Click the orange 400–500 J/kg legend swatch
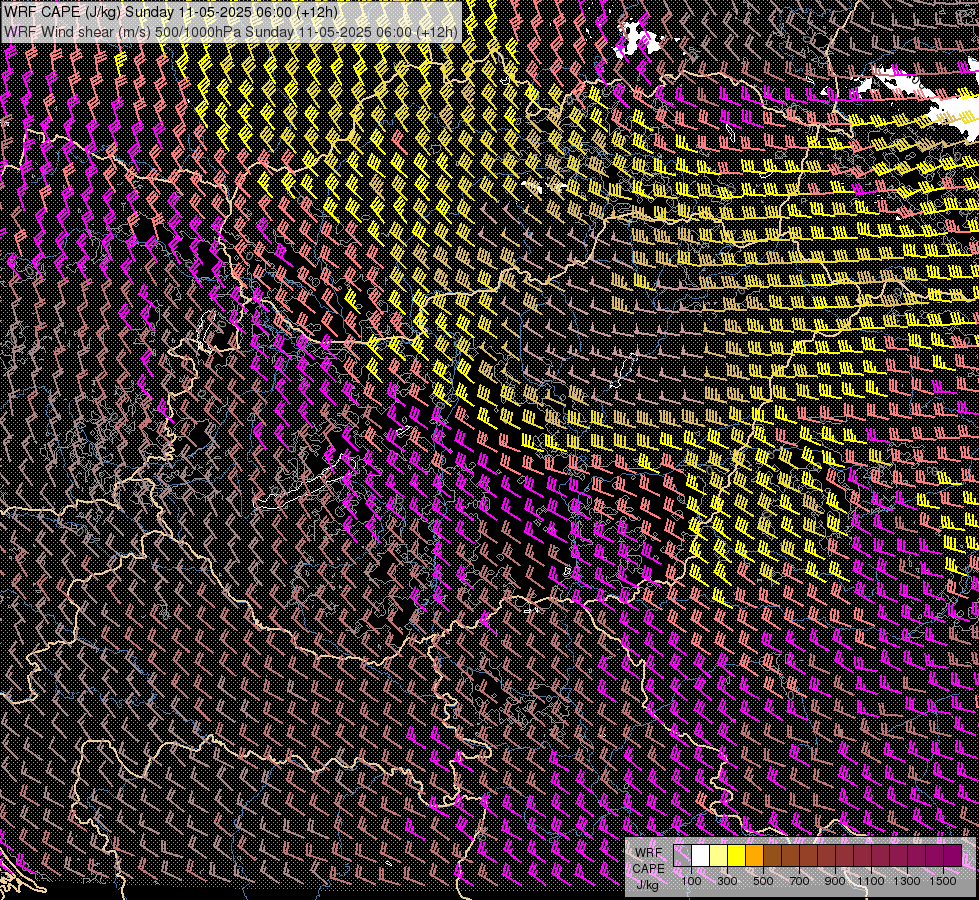The height and width of the screenshot is (900, 979). tap(754, 856)
